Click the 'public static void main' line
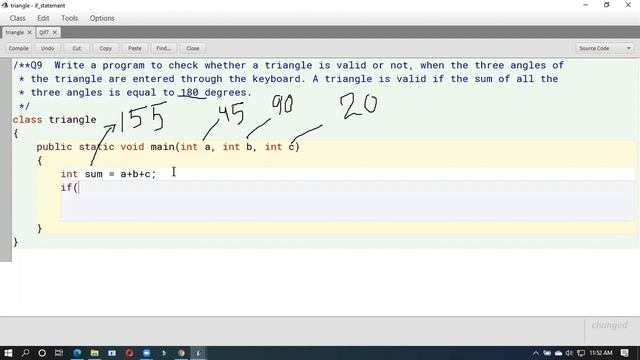Screen dimensions: 640x360 pyautogui.click(x=168, y=147)
